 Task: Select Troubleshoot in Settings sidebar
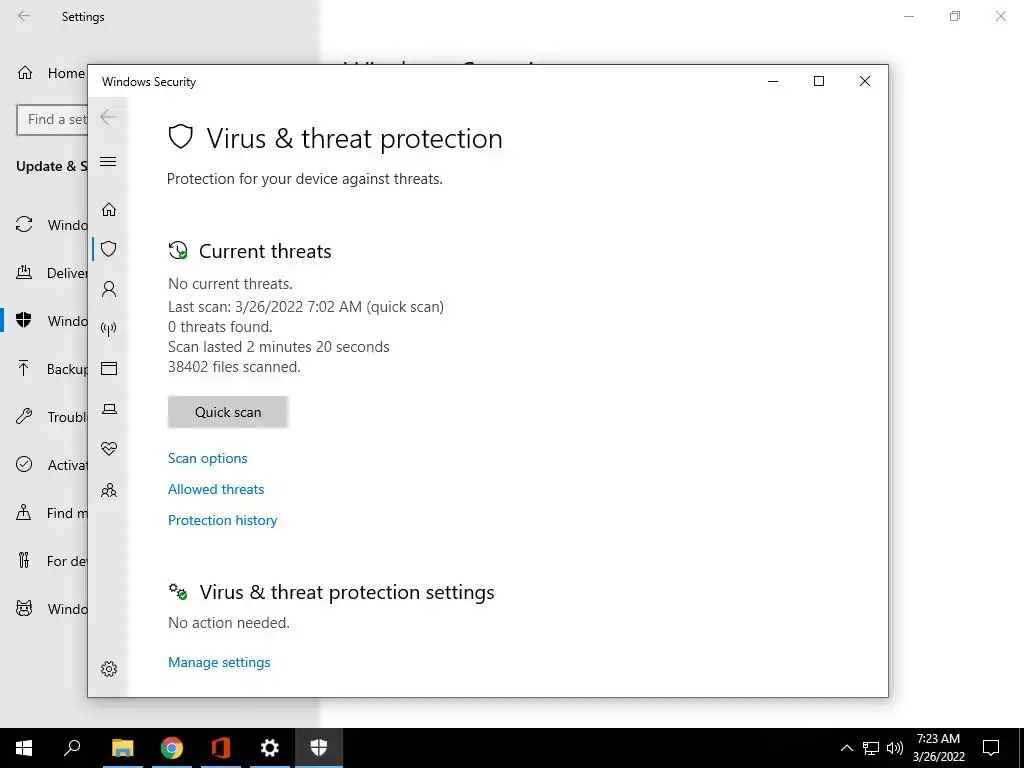click(51, 417)
